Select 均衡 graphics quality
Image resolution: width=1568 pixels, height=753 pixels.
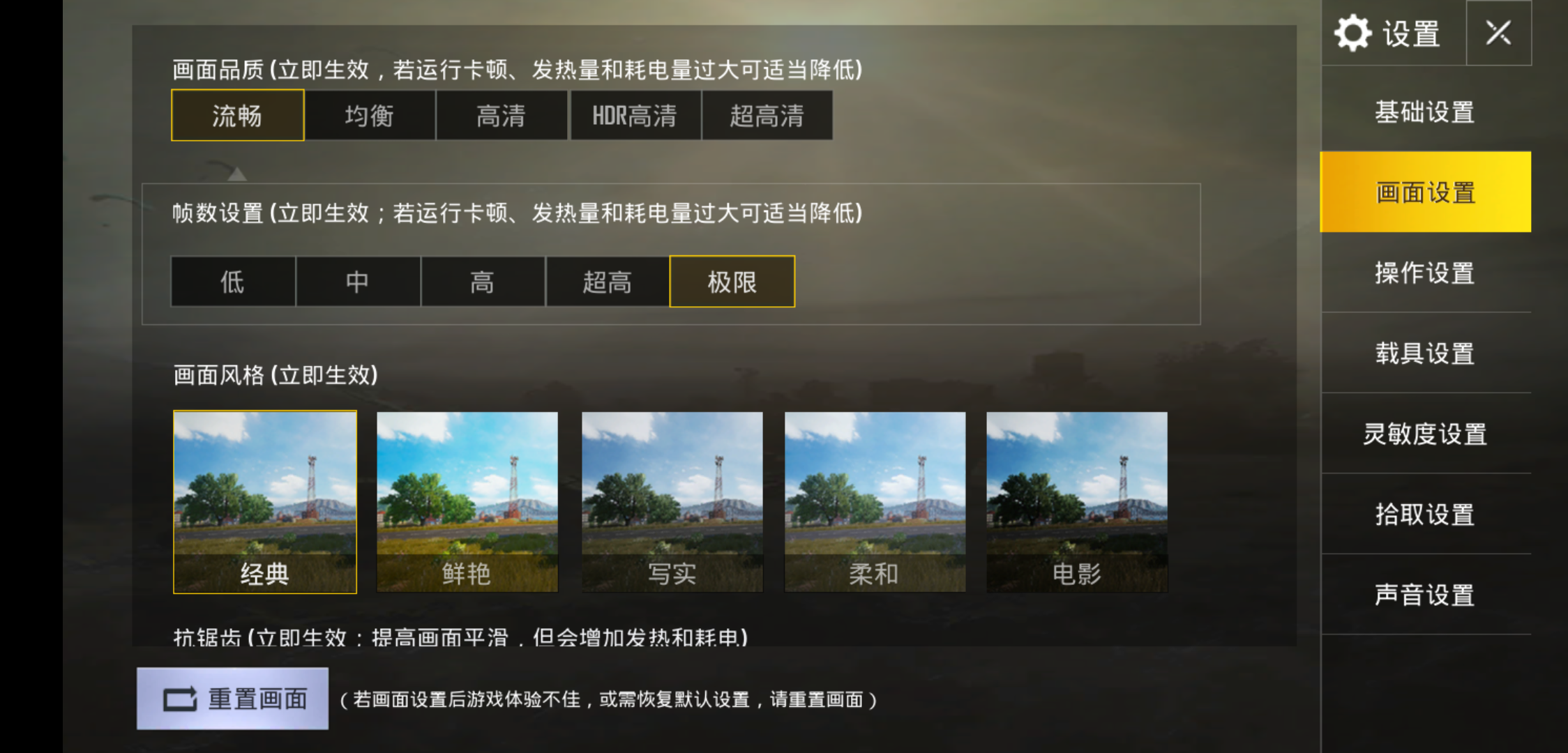point(370,115)
